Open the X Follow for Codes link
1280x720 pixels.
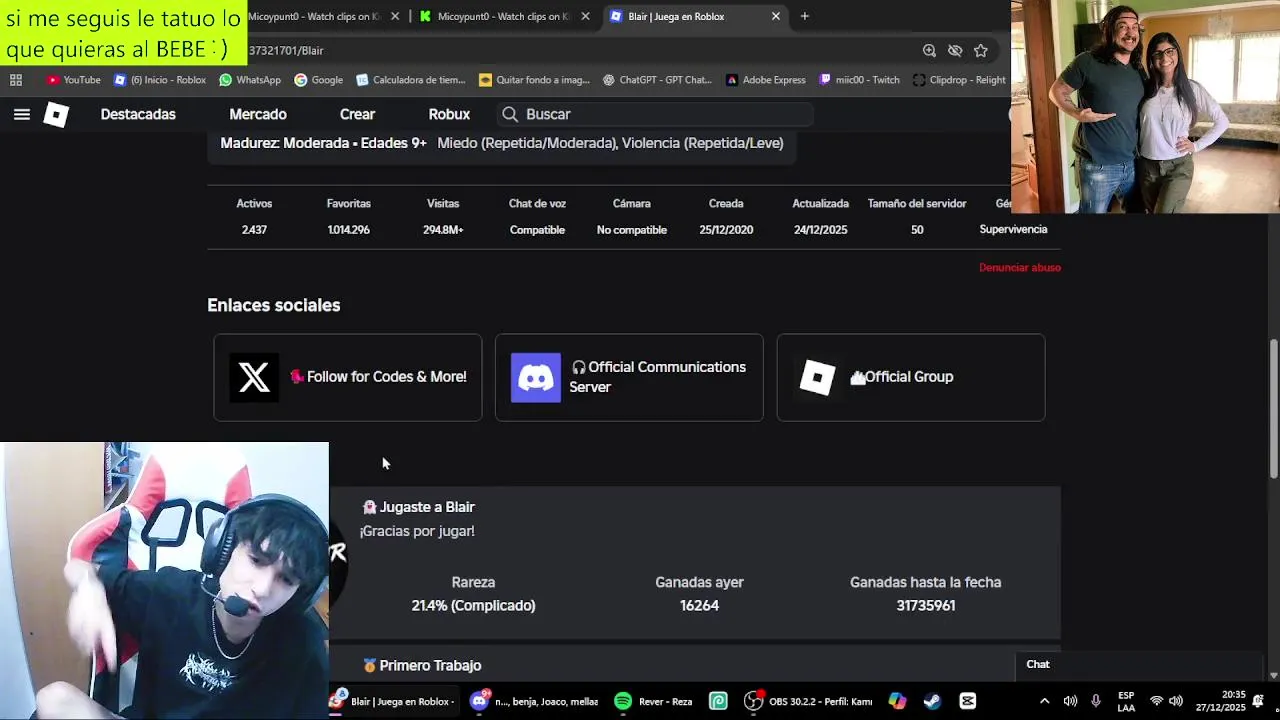pos(347,377)
